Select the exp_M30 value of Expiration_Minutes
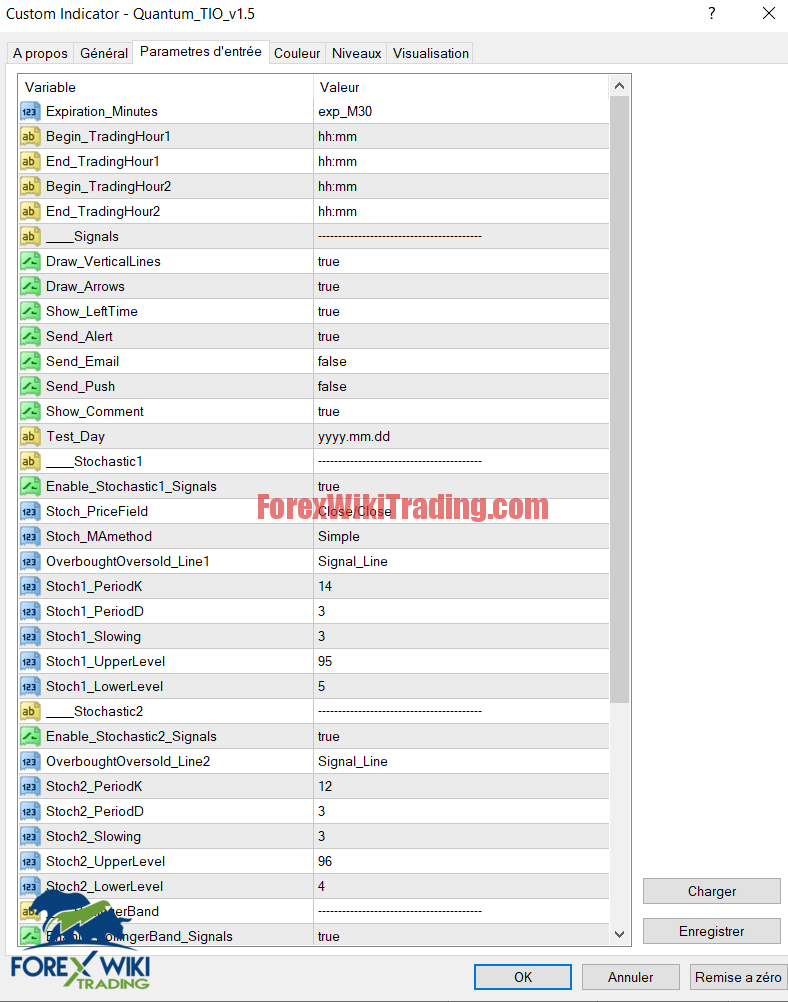 pyautogui.click(x=345, y=112)
